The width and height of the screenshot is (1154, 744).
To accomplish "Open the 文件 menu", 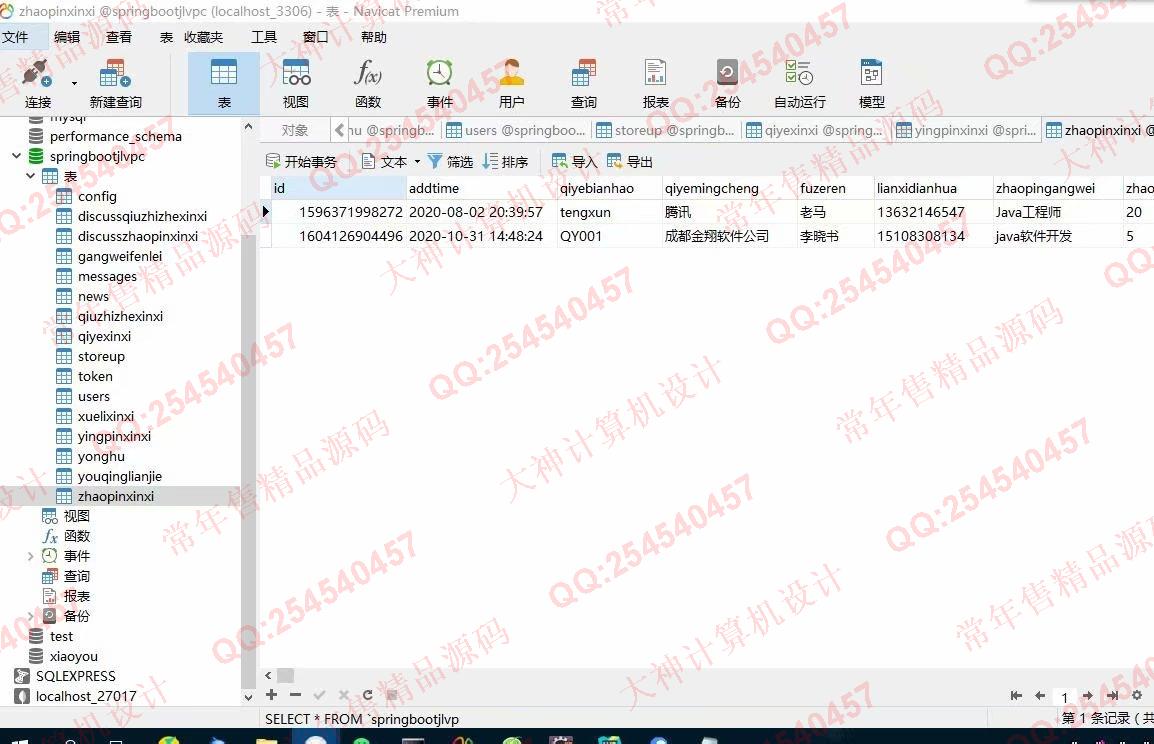I will tap(15, 37).
